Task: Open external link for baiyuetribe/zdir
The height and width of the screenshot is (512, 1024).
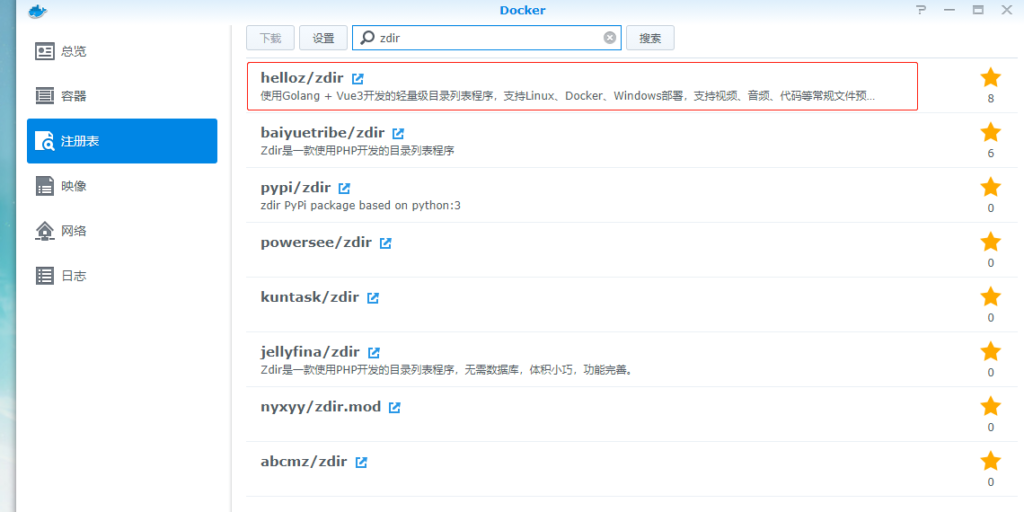Action: tap(398, 133)
